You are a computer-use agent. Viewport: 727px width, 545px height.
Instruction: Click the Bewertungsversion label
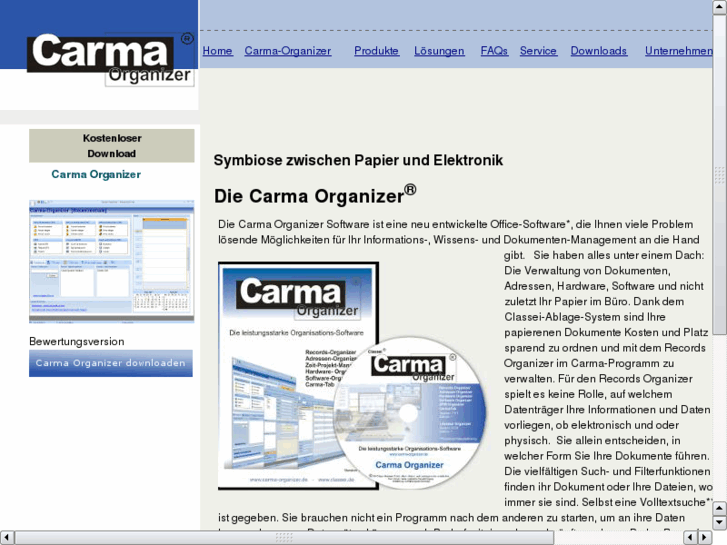77,342
